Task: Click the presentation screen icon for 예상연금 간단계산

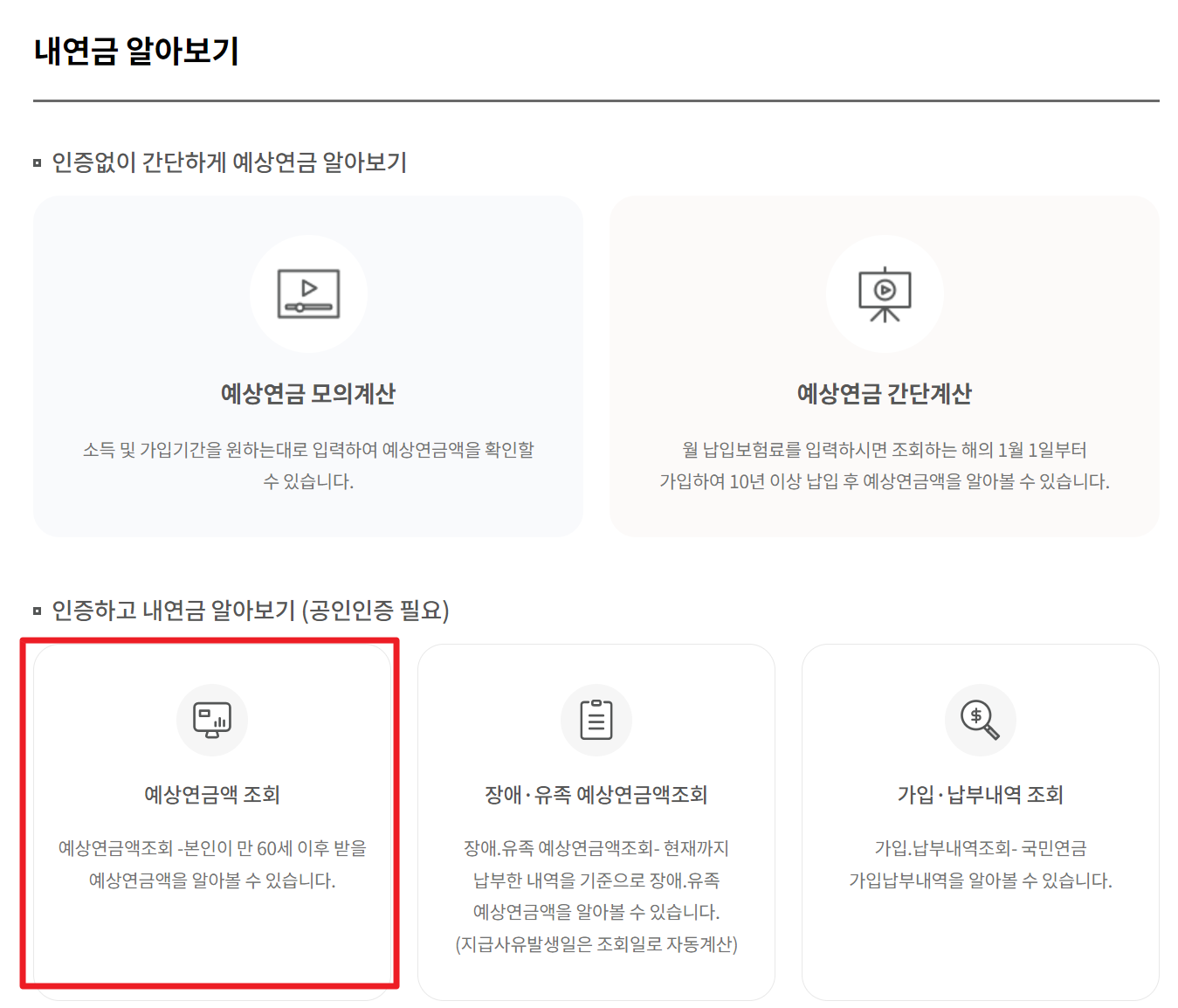Action: pyautogui.click(x=885, y=293)
